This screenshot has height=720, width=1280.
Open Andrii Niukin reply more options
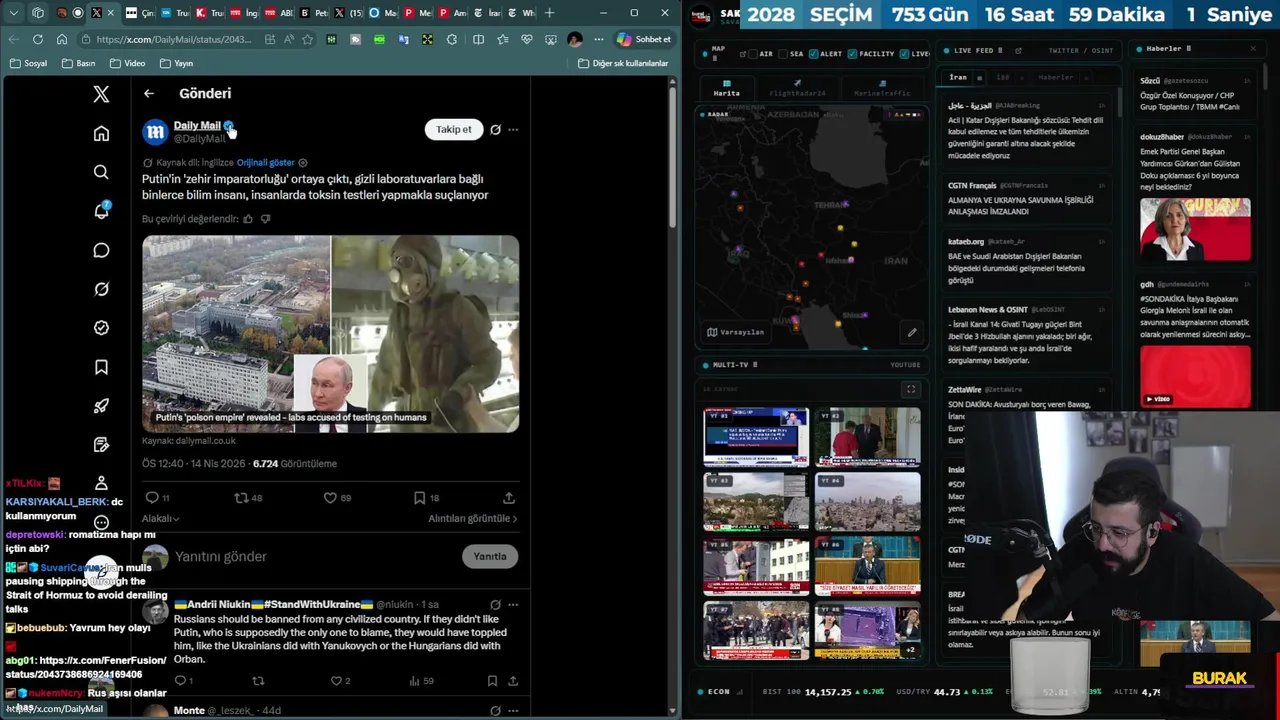tap(513, 604)
